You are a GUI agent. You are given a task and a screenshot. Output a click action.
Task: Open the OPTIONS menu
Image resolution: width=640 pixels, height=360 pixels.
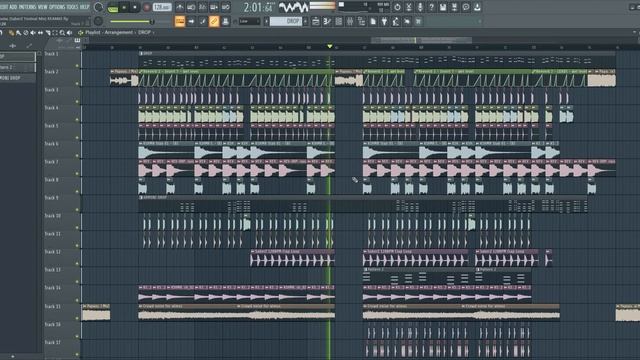pos(57,7)
